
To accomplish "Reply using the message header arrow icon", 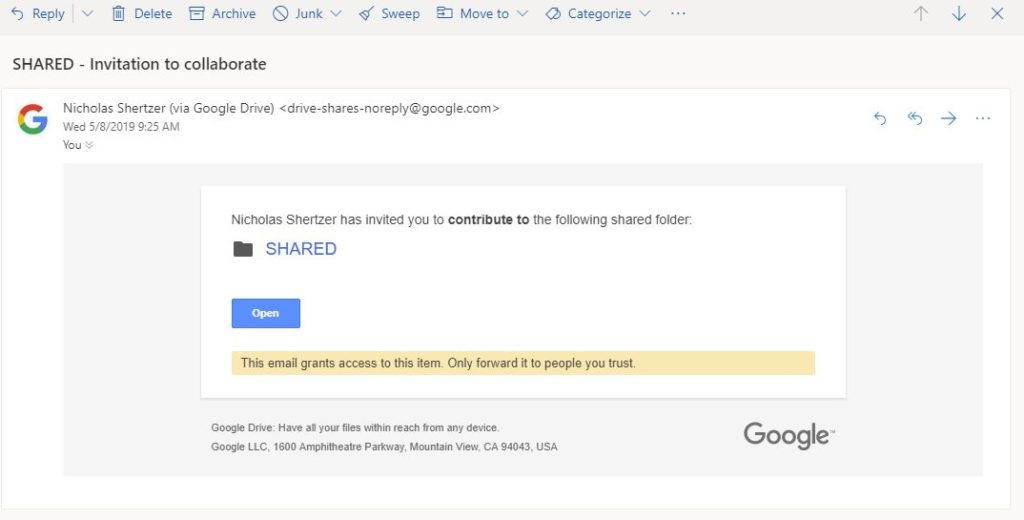I will coord(880,118).
